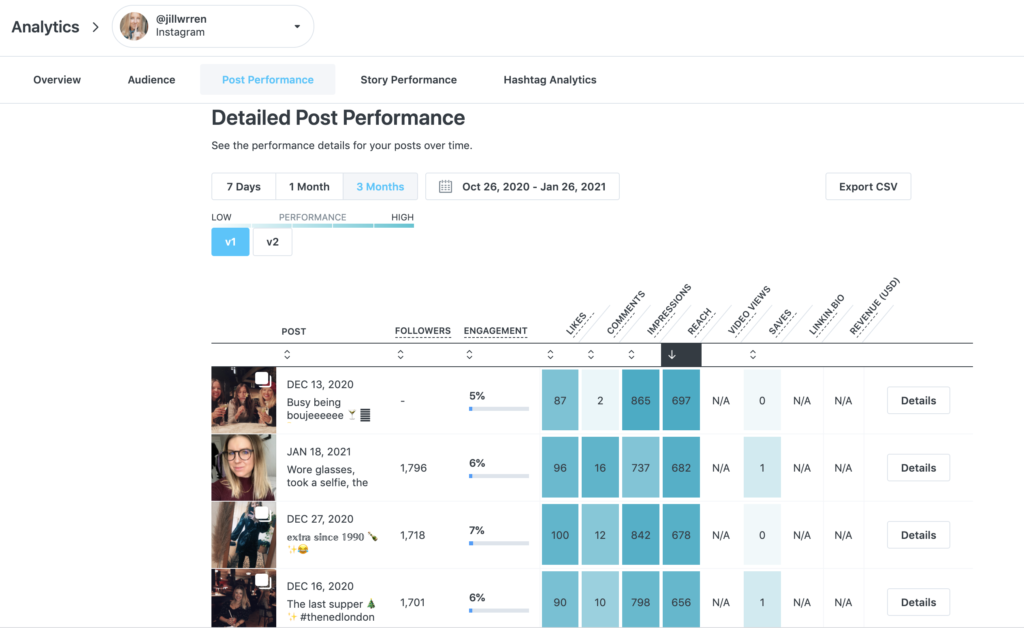
Task: Click the Export CSV button
Action: pos(867,187)
